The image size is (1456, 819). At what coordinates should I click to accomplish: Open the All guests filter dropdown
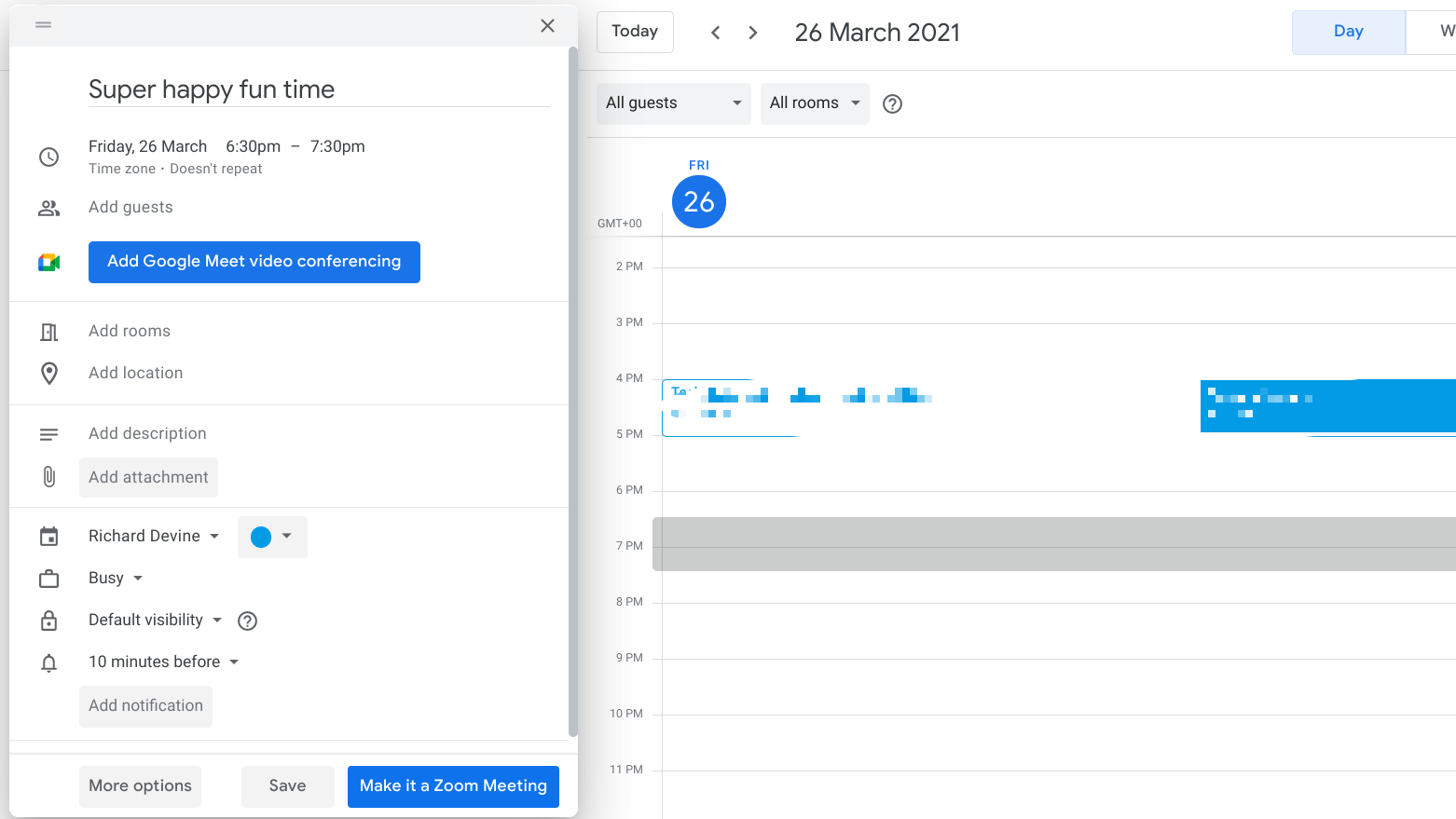[x=673, y=102]
